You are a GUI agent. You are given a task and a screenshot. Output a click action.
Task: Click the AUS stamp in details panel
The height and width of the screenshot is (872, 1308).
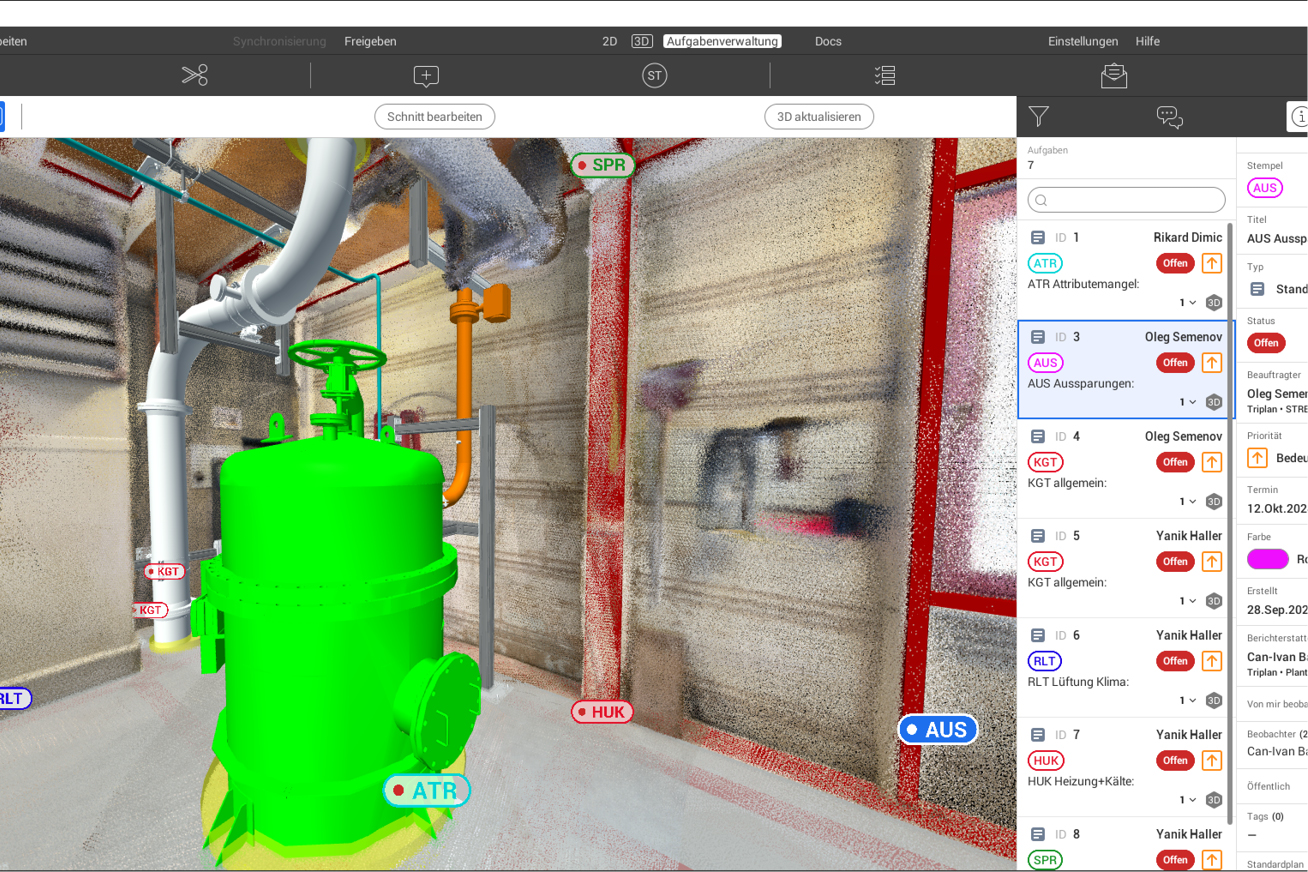pyautogui.click(x=1265, y=188)
